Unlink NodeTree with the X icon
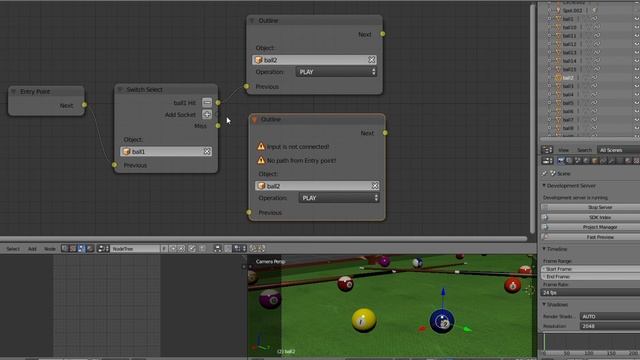 coord(181,249)
